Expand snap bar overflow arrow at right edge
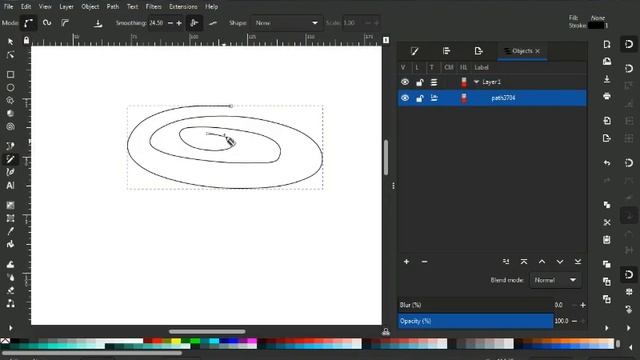 click(629, 328)
